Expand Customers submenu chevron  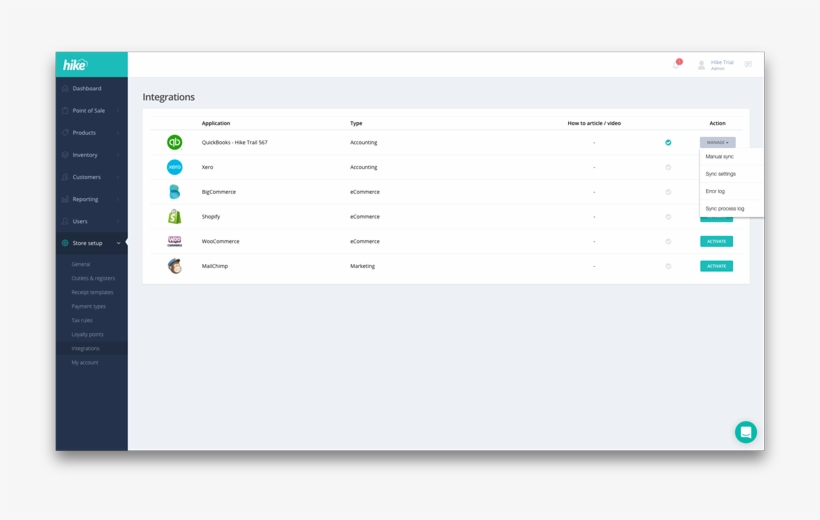point(118,177)
